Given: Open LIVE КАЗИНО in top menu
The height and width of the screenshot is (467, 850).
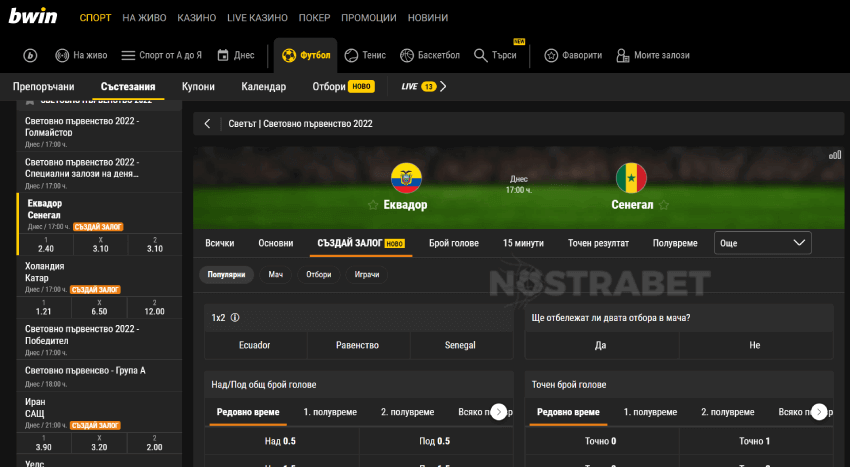Looking at the screenshot, I should point(257,18).
